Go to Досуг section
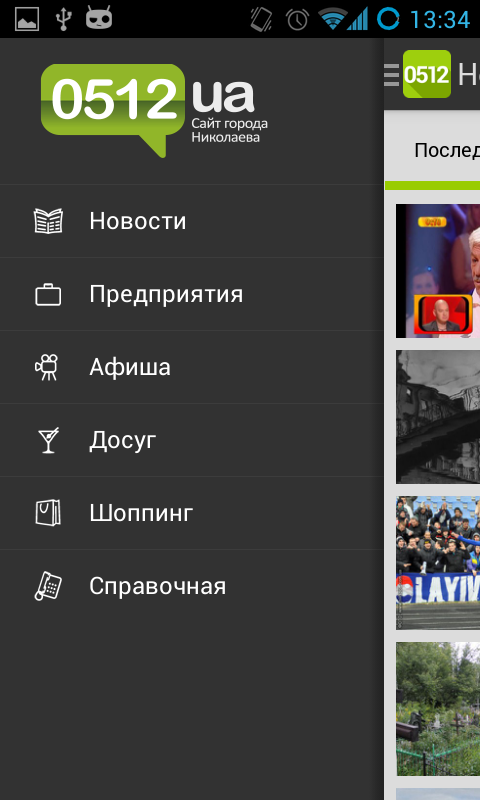Viewport: 480px width, 800px height. 192,440
